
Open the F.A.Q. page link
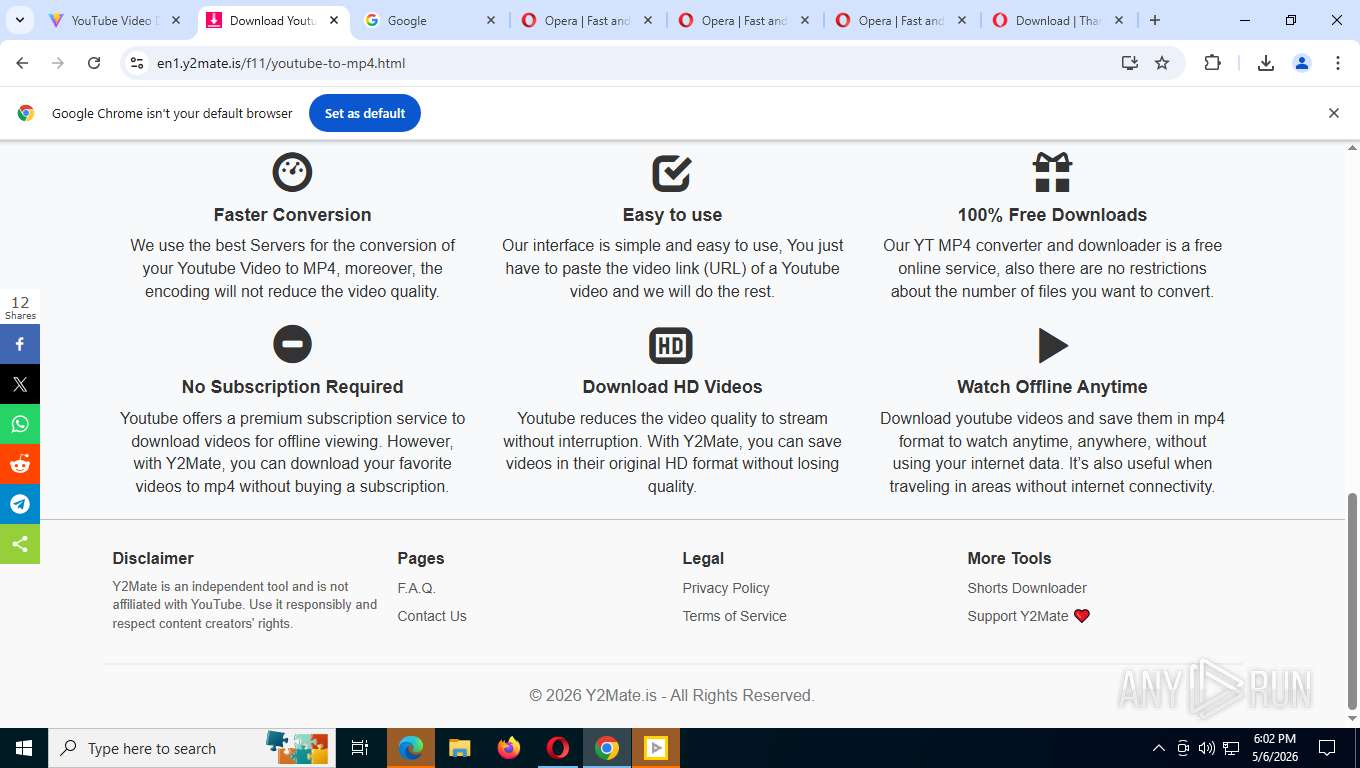(417, 588)
